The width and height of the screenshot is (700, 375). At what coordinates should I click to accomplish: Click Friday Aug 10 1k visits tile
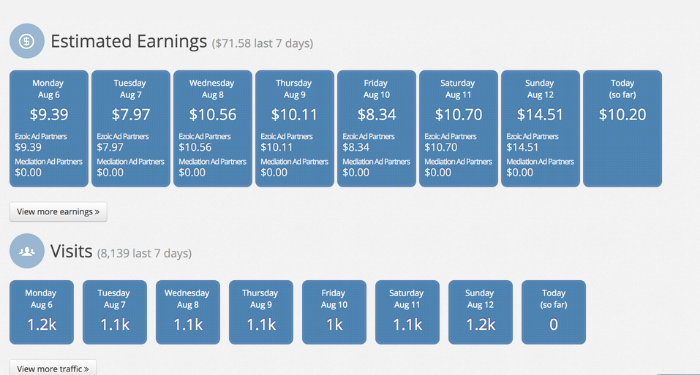pos(334,312)
